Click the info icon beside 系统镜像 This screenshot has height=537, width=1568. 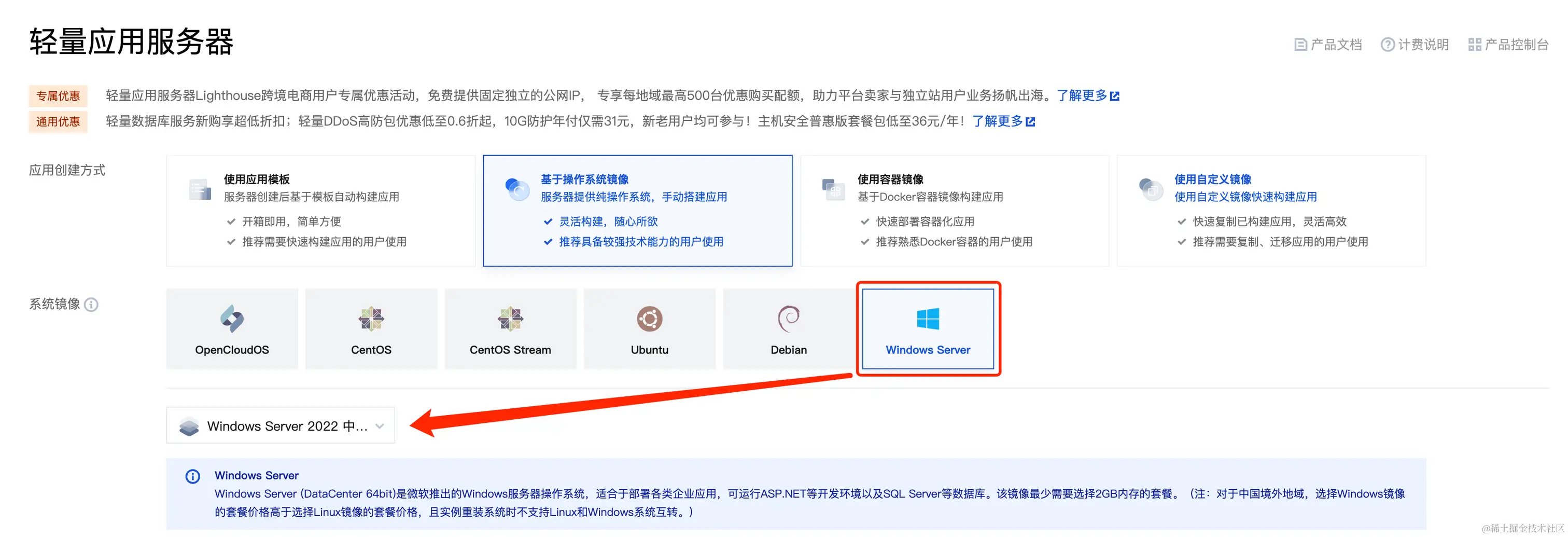point(91,305)
